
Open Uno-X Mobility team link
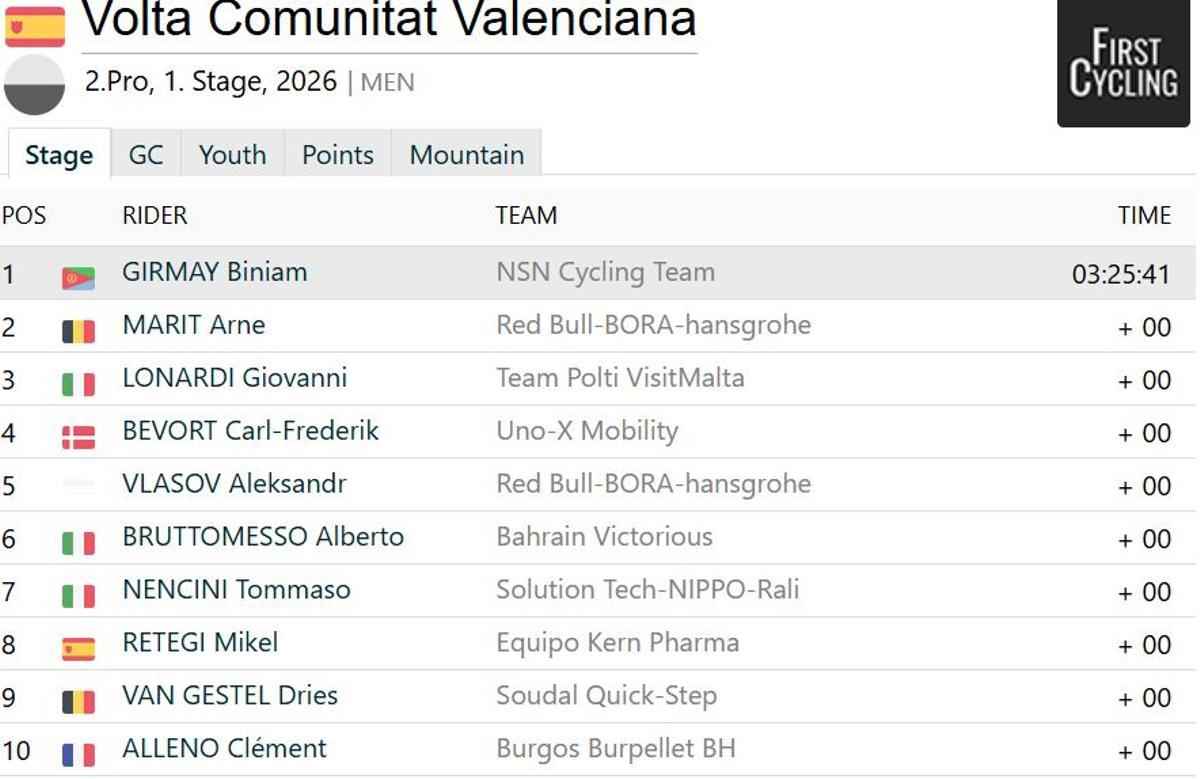tap(587, 431)
